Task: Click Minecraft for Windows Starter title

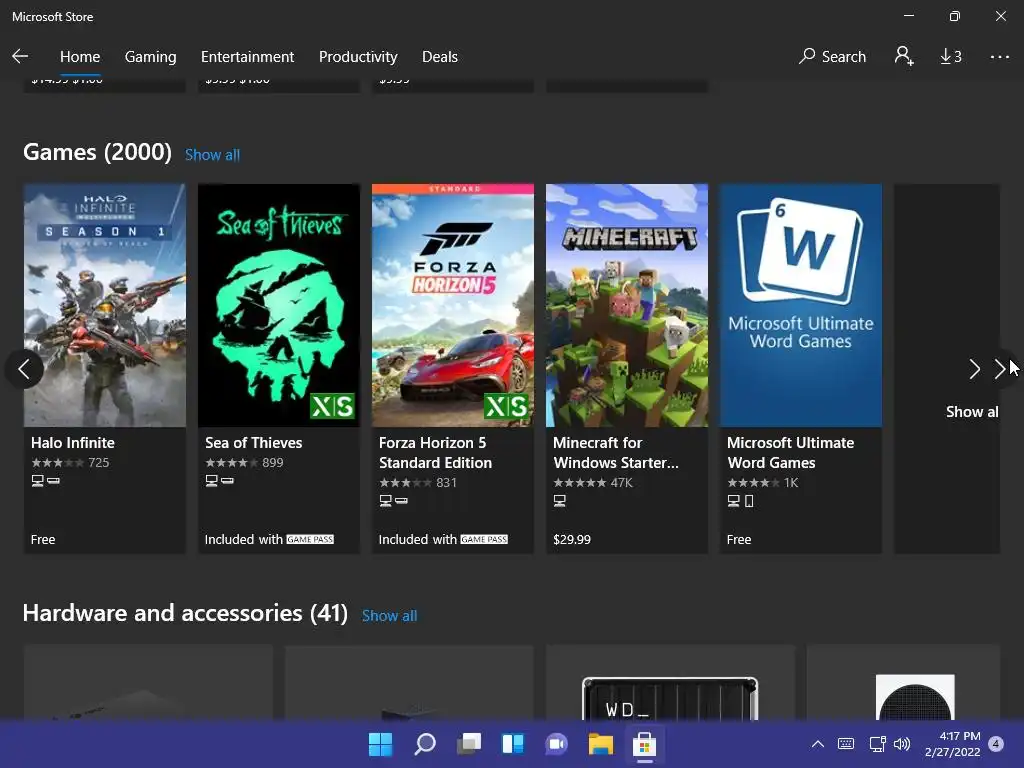Action: click(x=616, y=453)
